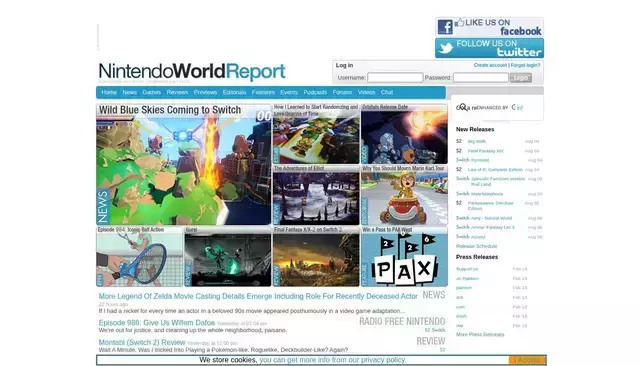The width and height of the screenshot is (640, 366).
Task: Open the Legend of Zelda Movie Casting article
Action: coord(258,296)
